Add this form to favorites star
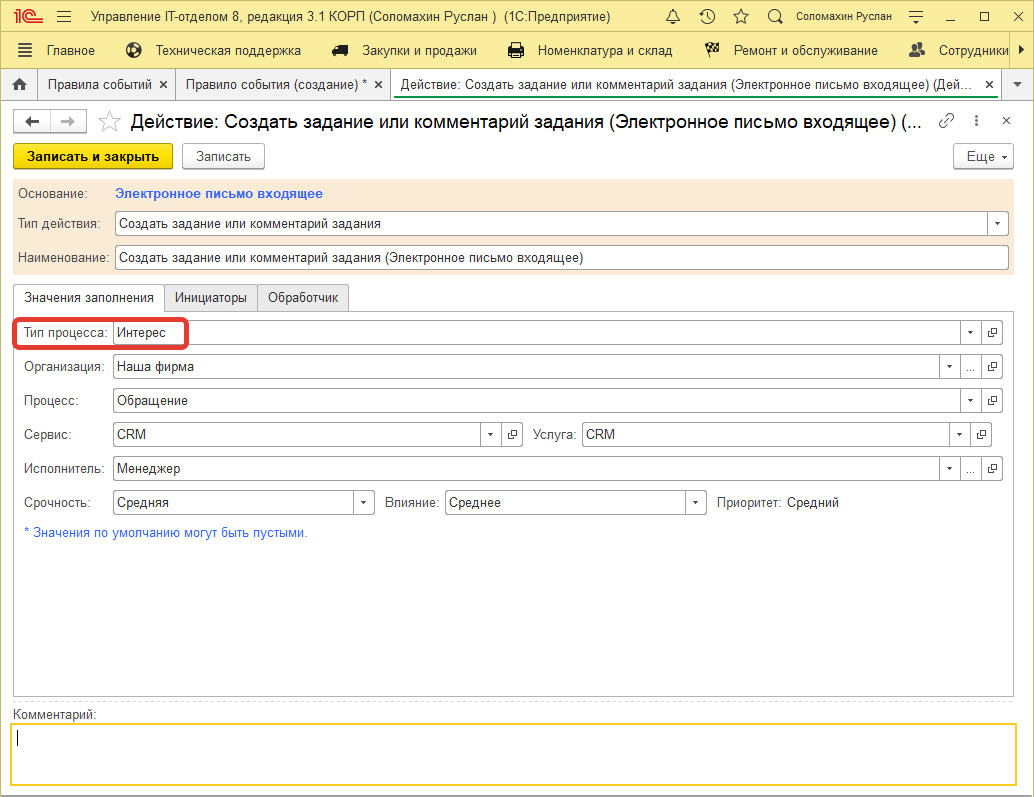 tap(110, 122)
